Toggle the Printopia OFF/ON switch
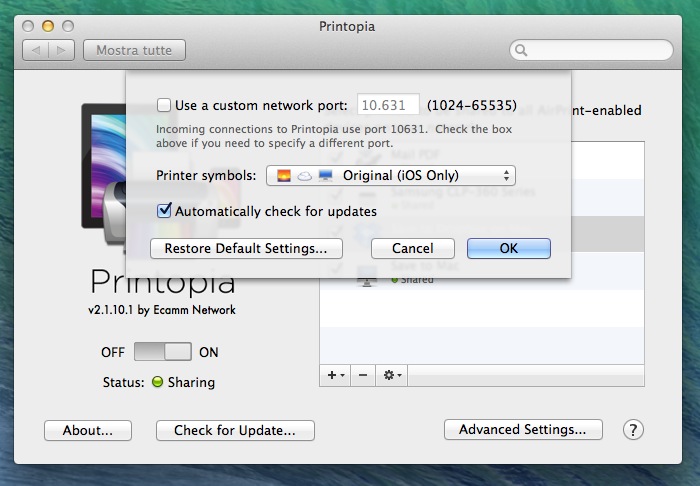 (163, 352)
